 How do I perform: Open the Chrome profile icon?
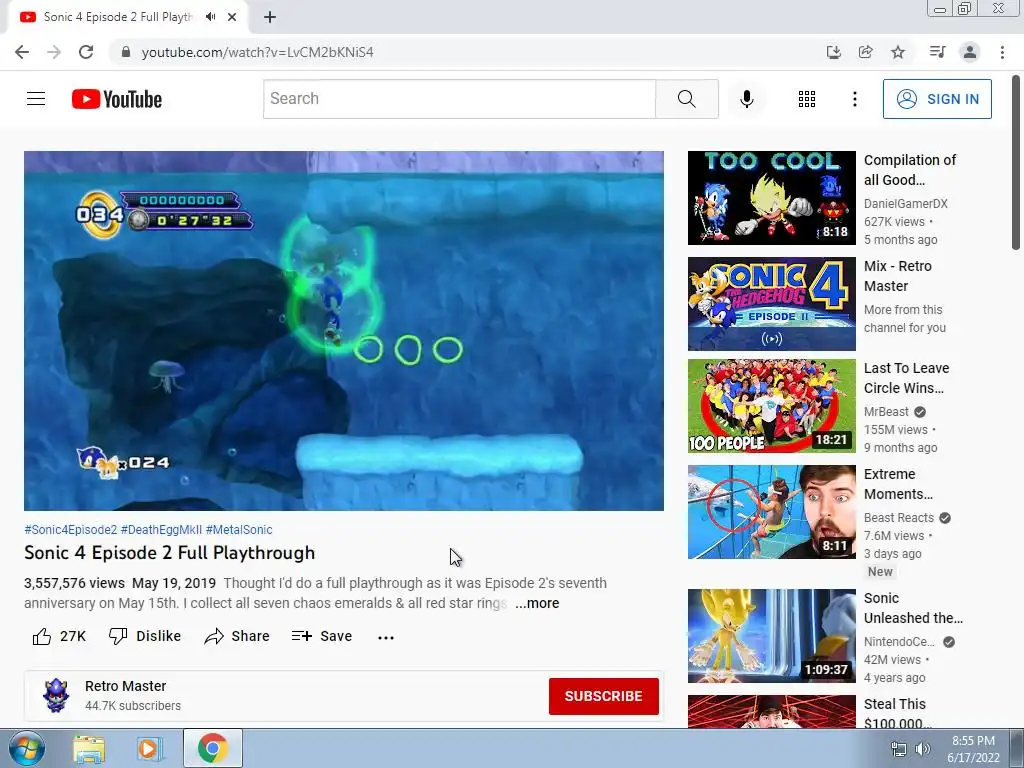pyautogui.click(x=970, y=52)
